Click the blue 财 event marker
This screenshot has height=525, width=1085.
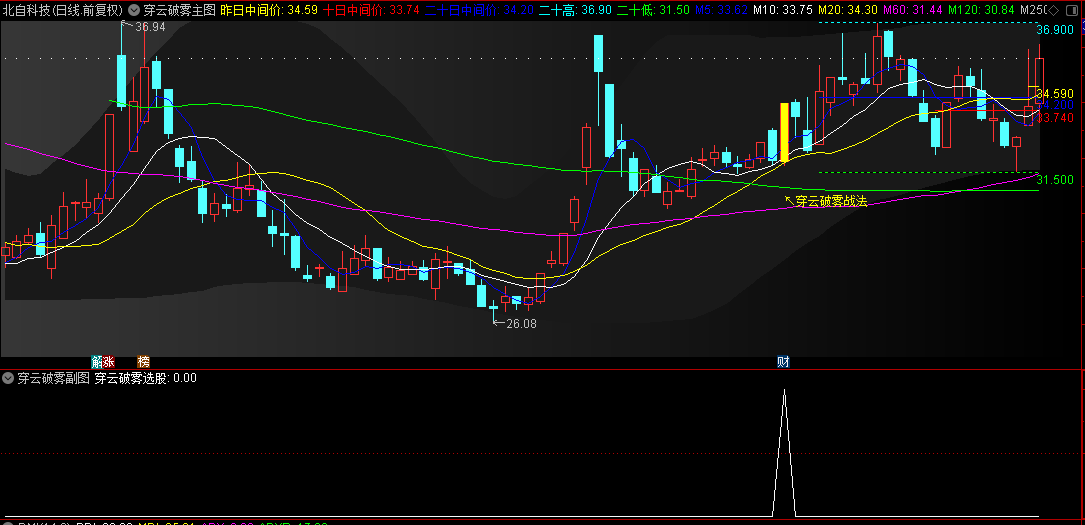(x=783, y=361)
